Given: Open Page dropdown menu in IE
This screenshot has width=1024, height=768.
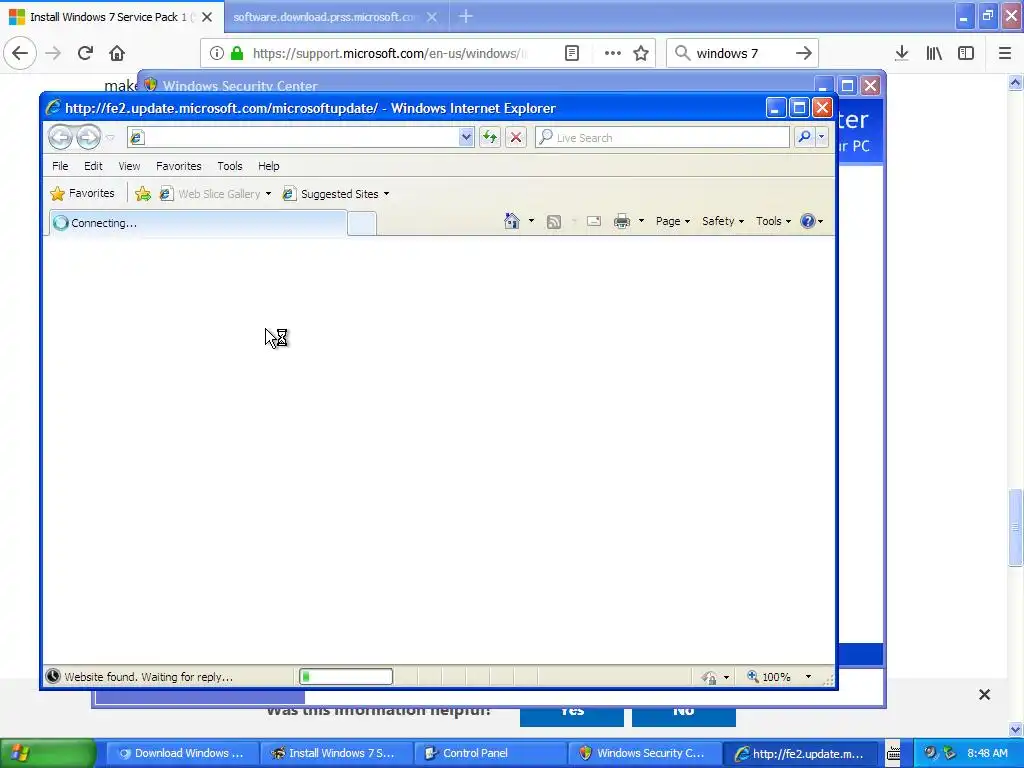Looking at the screenshot, I should coord(673,221).
